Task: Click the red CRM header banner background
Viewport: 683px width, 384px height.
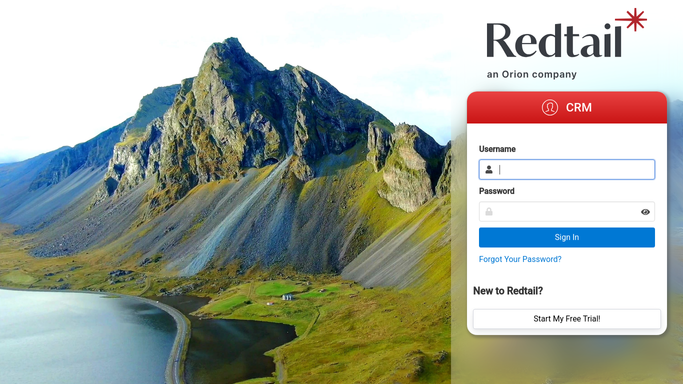Action: coord(567,107)
